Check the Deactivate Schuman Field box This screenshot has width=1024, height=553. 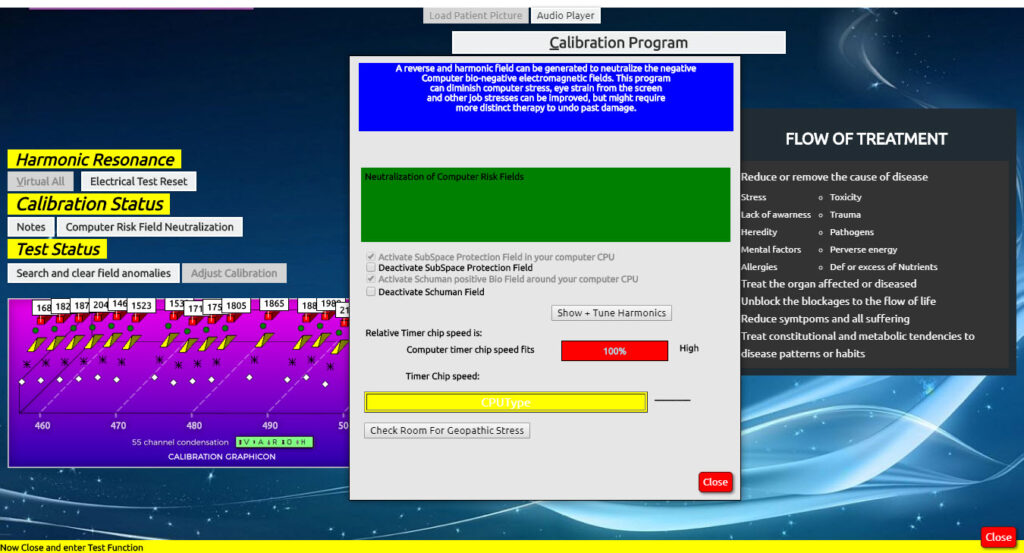(371, 292)
